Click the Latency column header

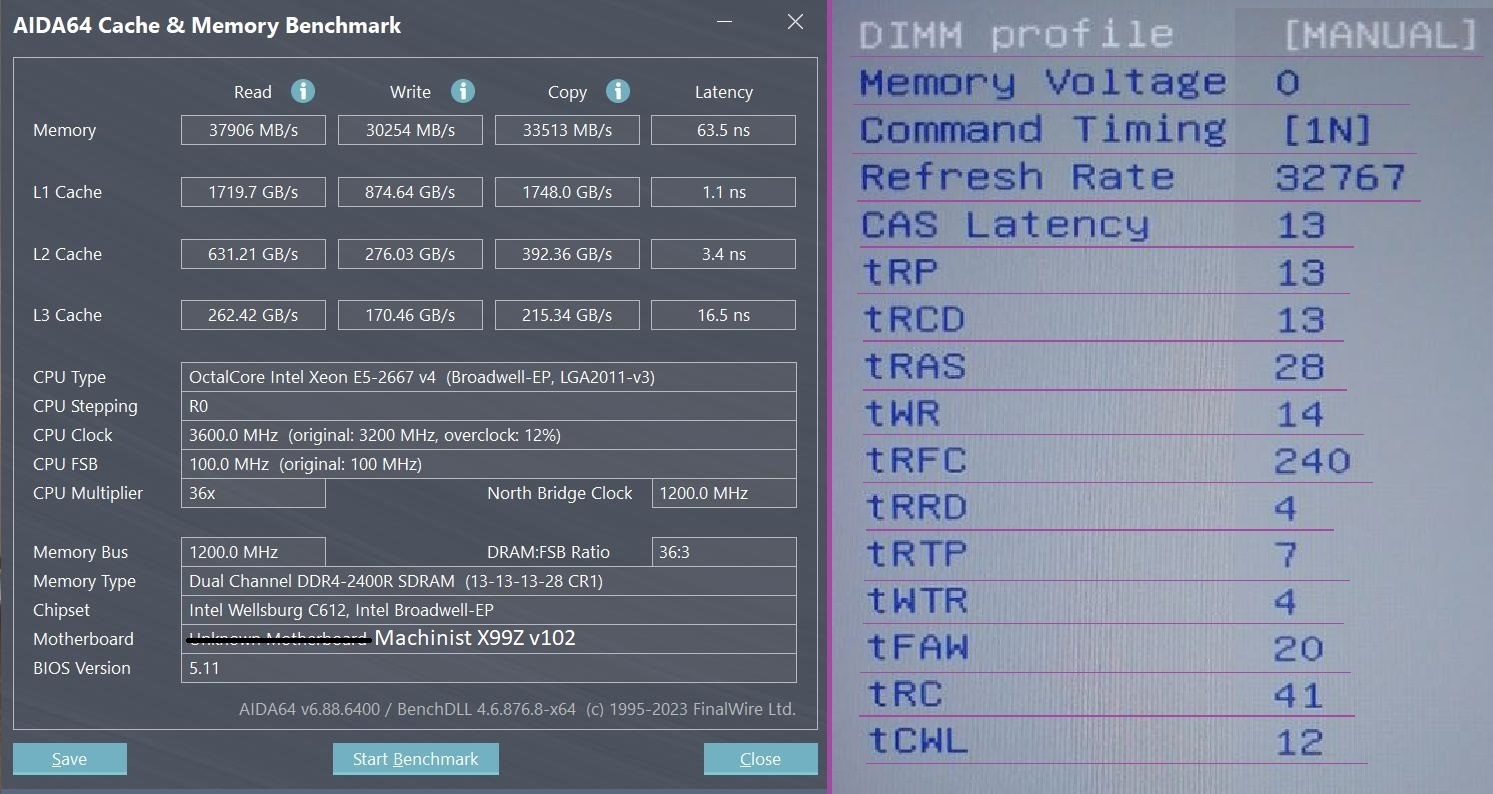724,92
